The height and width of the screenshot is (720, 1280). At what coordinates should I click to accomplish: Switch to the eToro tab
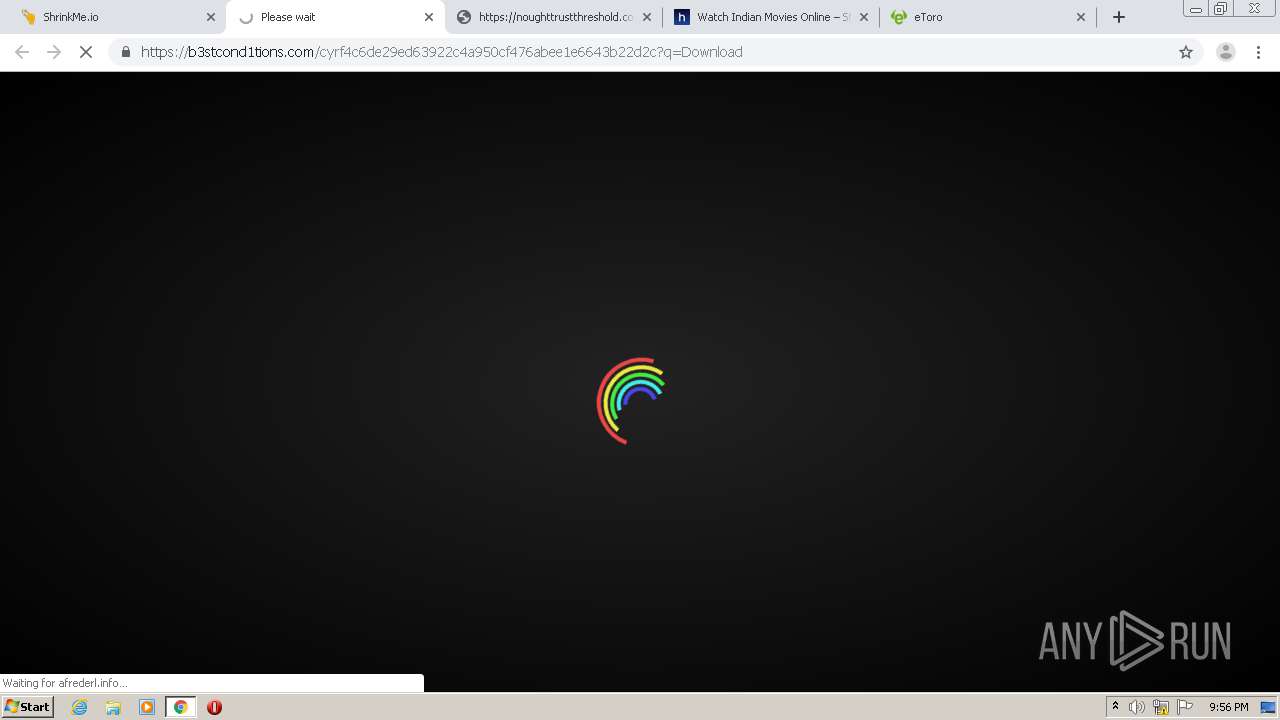coord(988,17)
